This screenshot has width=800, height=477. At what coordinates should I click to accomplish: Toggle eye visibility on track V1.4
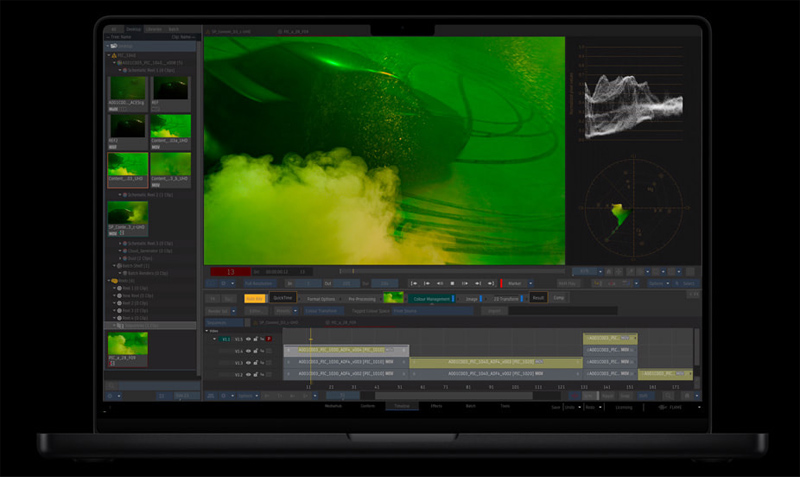247,351
